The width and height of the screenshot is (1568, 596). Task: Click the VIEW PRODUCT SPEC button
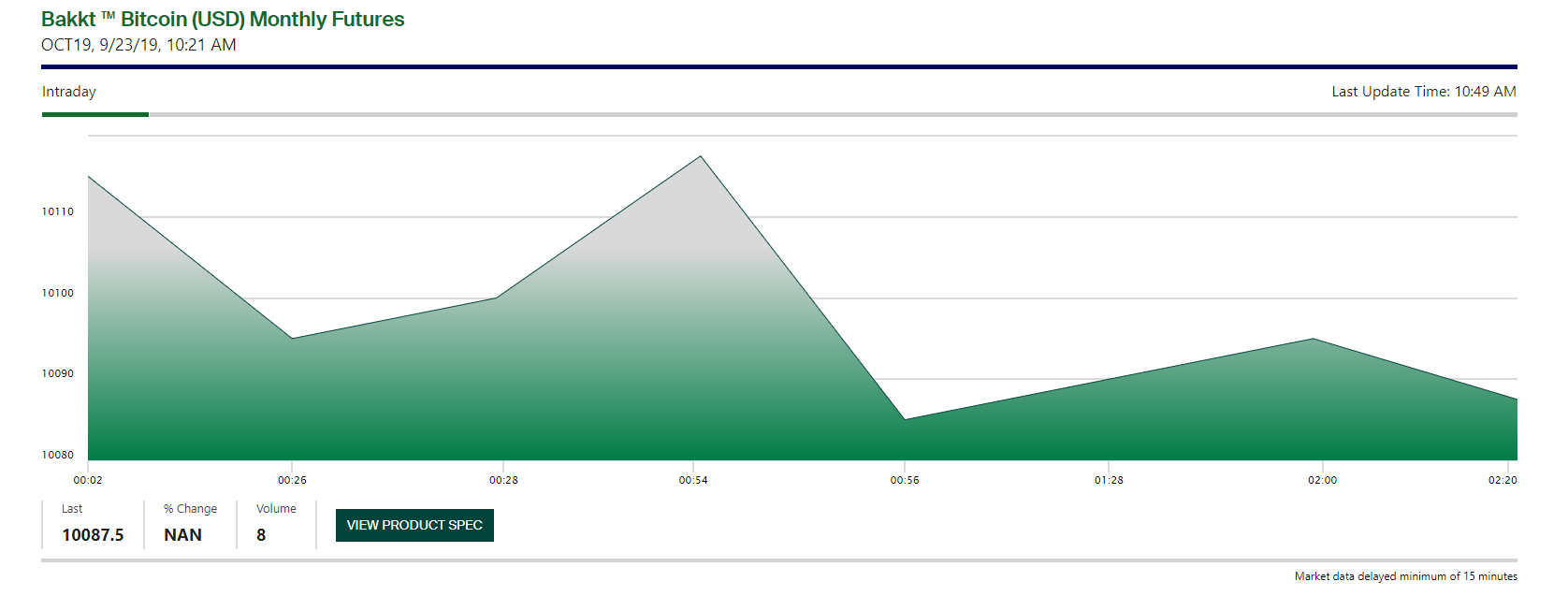click(414, 525)
